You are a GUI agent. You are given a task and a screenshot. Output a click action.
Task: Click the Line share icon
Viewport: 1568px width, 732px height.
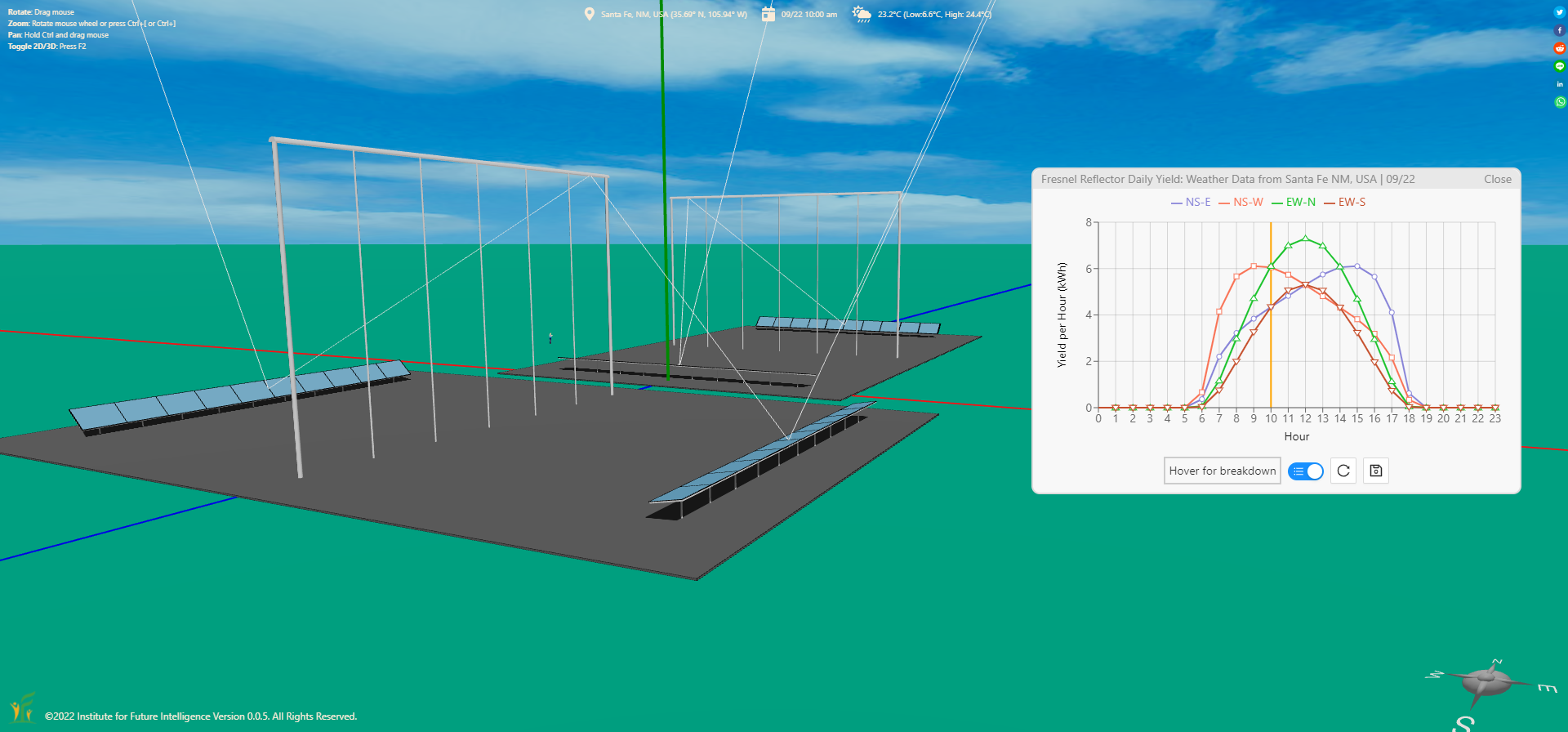(x=1559, y=66)
